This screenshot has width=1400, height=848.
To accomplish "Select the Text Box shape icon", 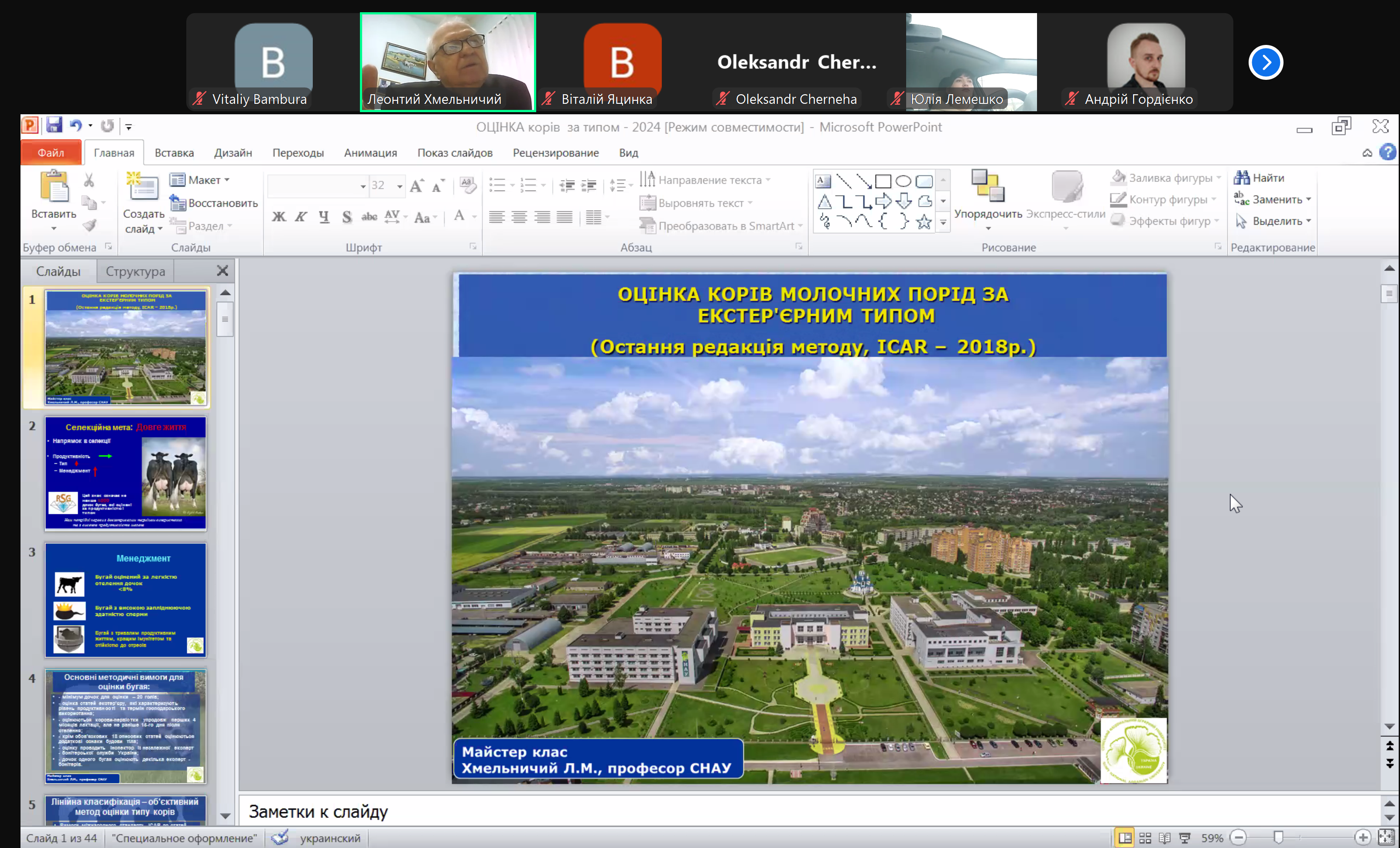I will coord(823,181).
